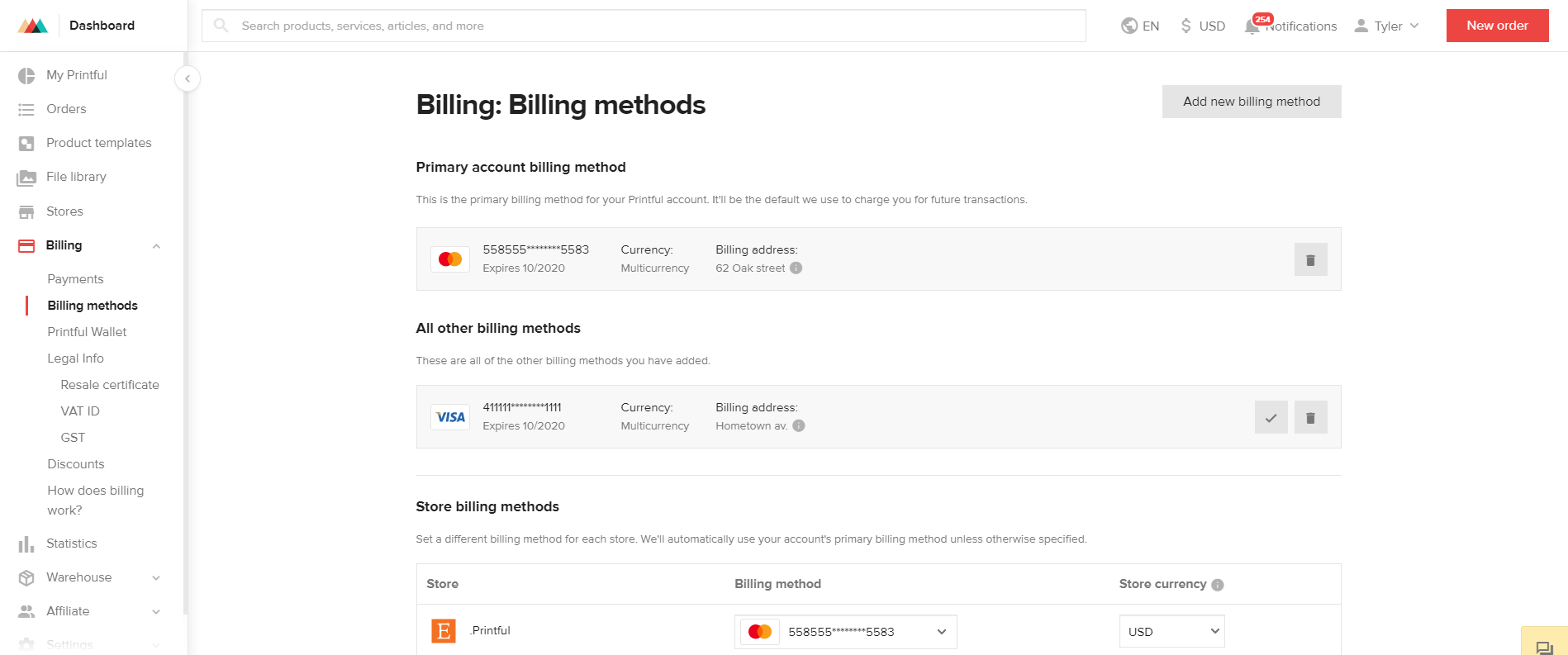This screenshot has width=1568, height=655.
Task: Click the globe language icon
Action: tap(1129, 26)
